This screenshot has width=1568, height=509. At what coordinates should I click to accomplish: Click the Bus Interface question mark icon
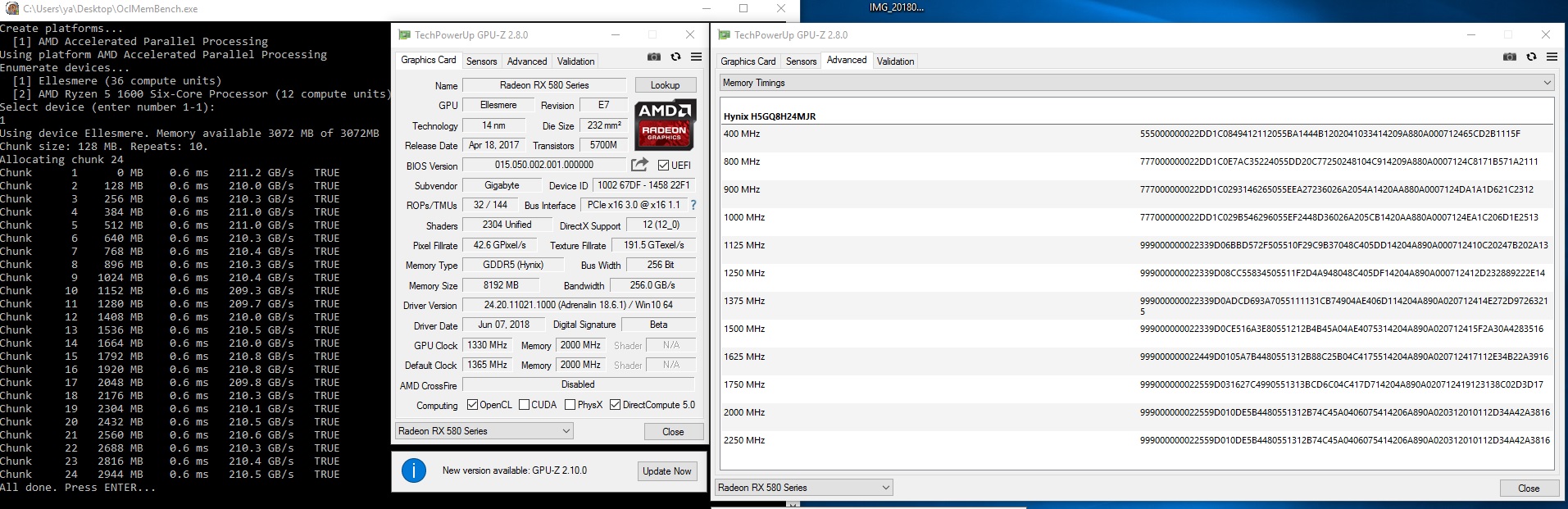693,205
